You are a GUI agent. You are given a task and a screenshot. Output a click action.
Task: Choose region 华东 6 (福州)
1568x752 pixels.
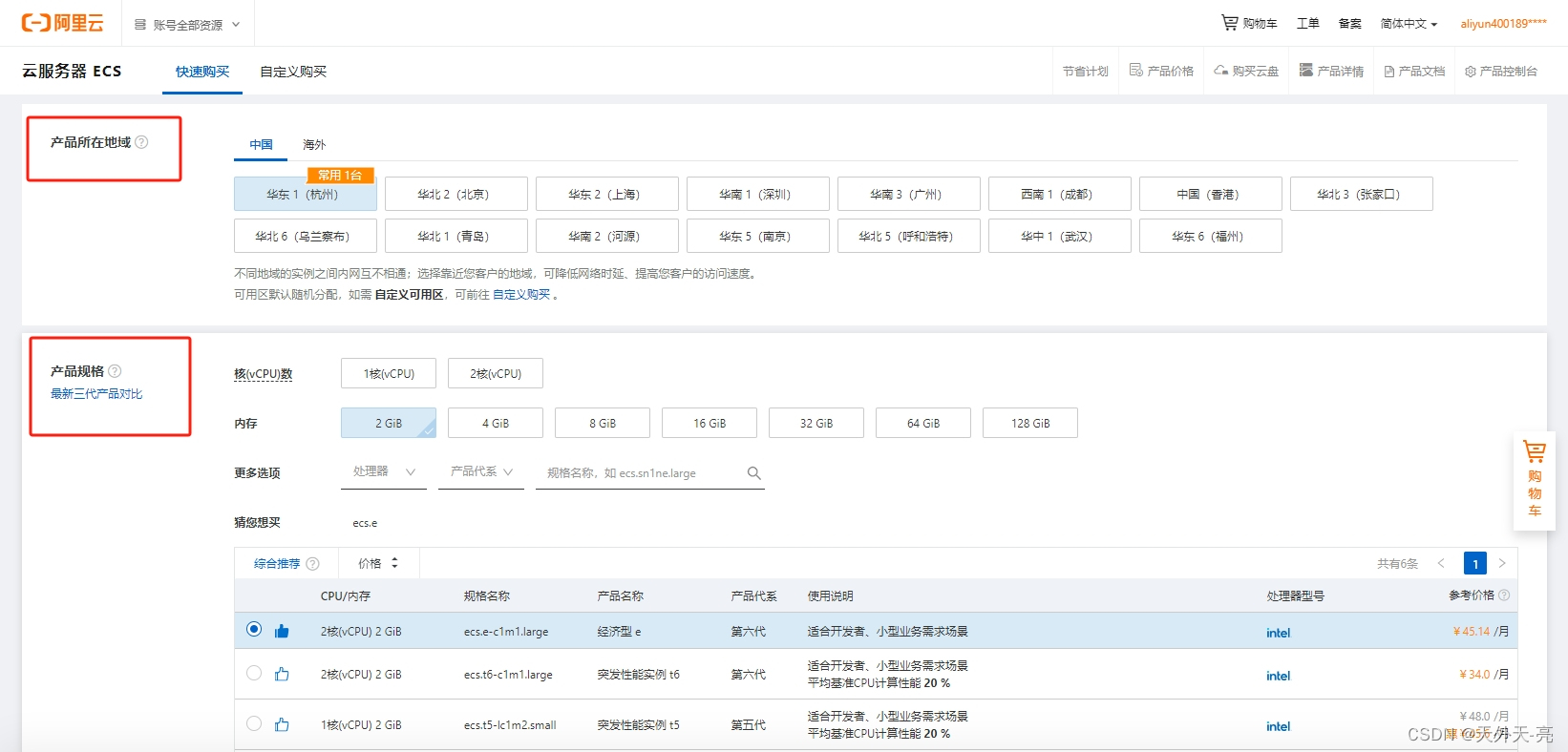pos(1211,236)
